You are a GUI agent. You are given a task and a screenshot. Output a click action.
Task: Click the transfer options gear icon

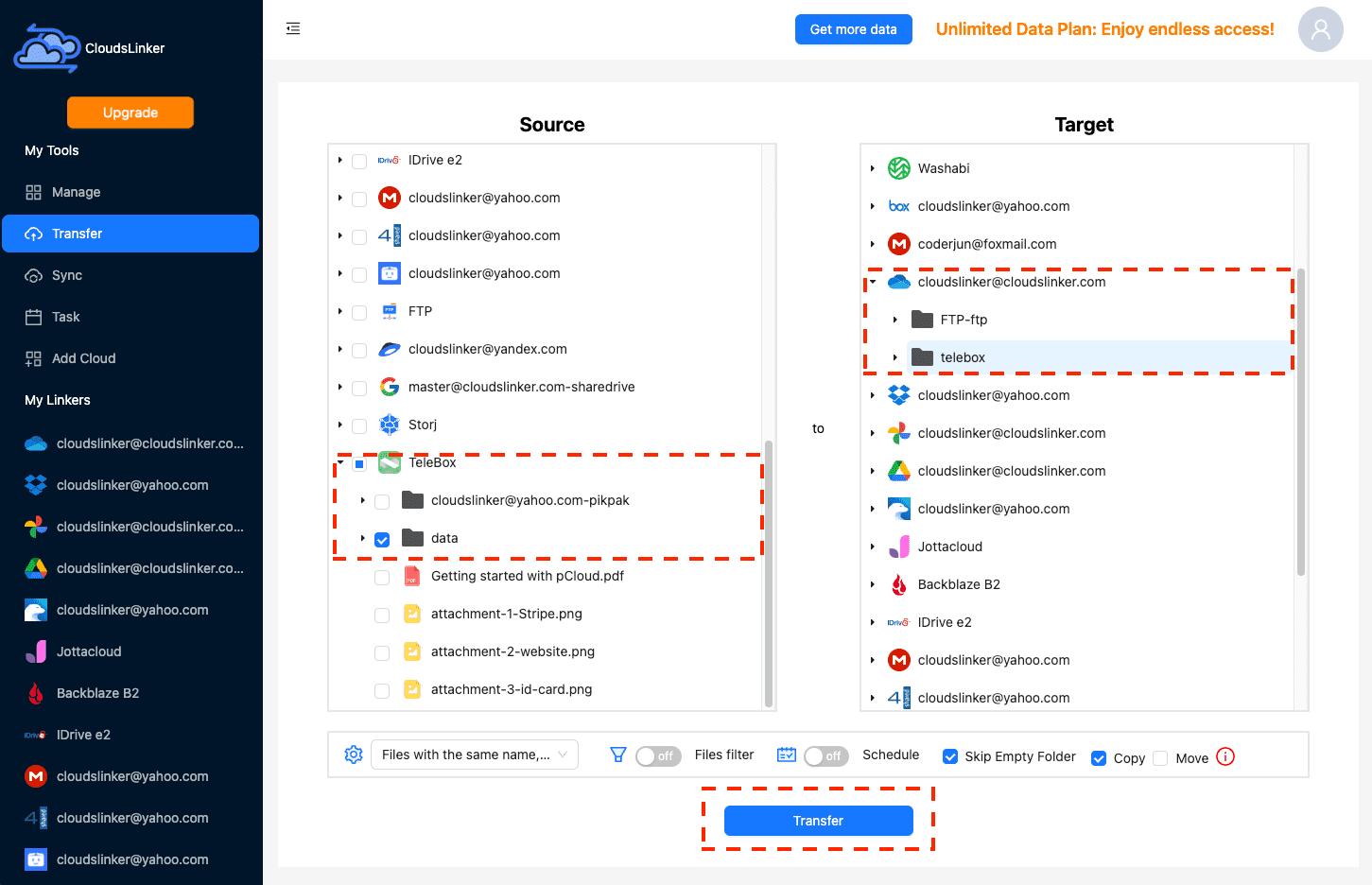pyautogui.click(x=354, y=755)
